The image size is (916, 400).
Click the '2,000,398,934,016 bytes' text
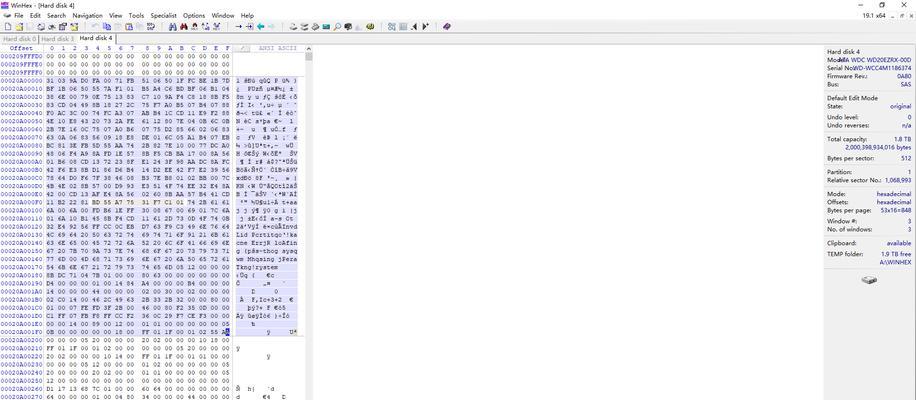coord(878,148)
